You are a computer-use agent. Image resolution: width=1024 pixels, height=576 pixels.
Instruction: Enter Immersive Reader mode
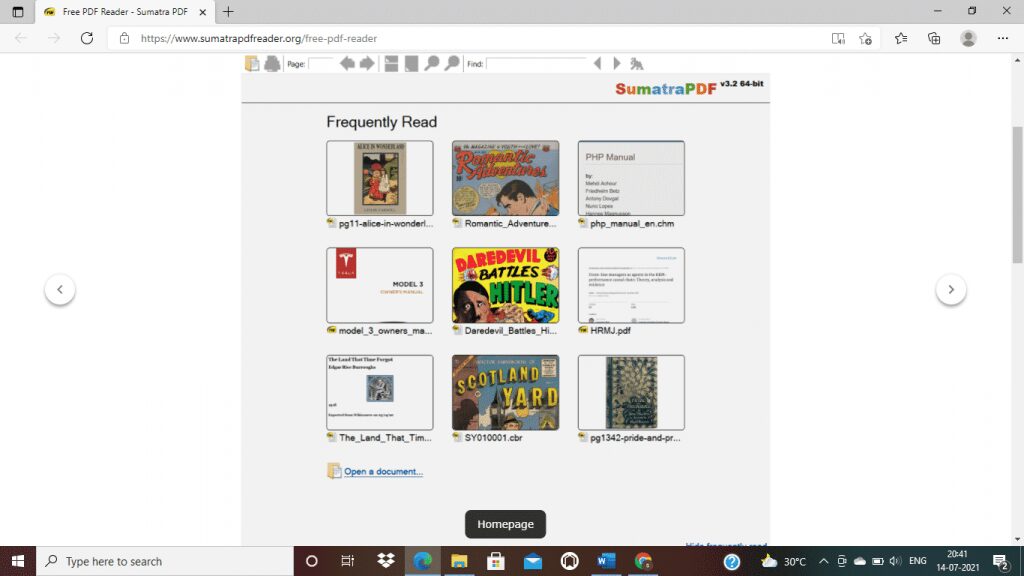838,39
